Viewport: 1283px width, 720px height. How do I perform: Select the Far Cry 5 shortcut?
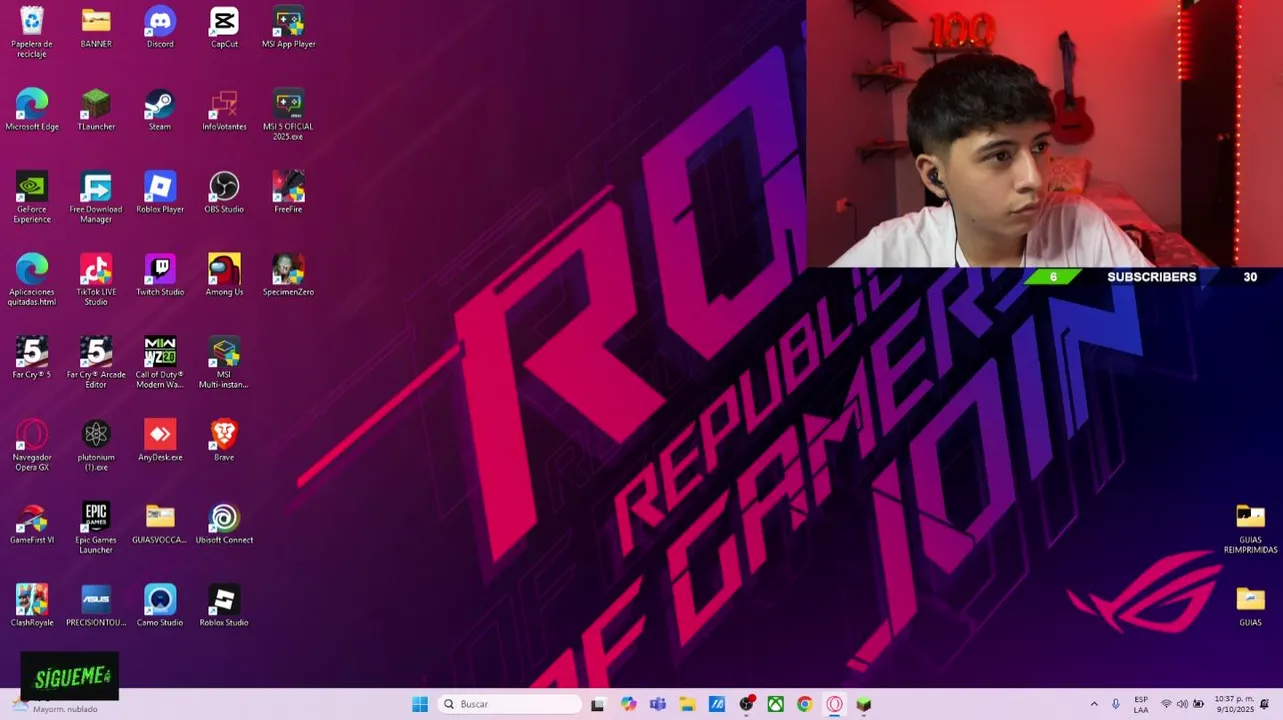coord(32,358)
